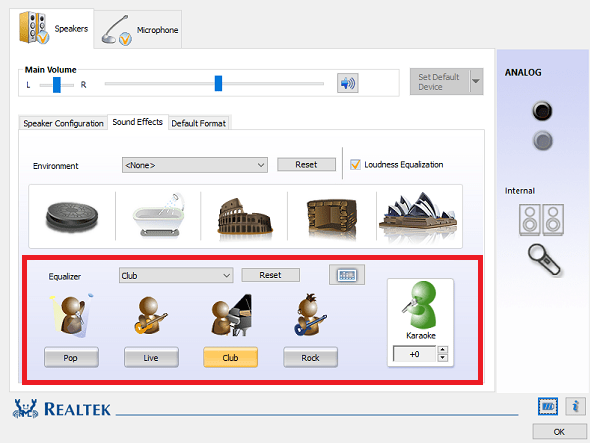Decrease the Karaoke key value

tap(443, 358)
